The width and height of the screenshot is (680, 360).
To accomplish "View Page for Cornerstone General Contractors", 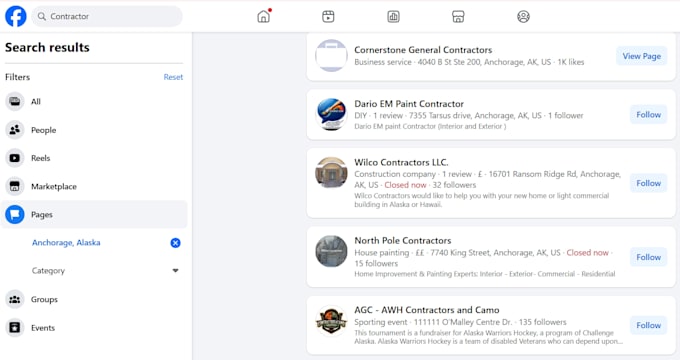I will (x=641, y=56).
